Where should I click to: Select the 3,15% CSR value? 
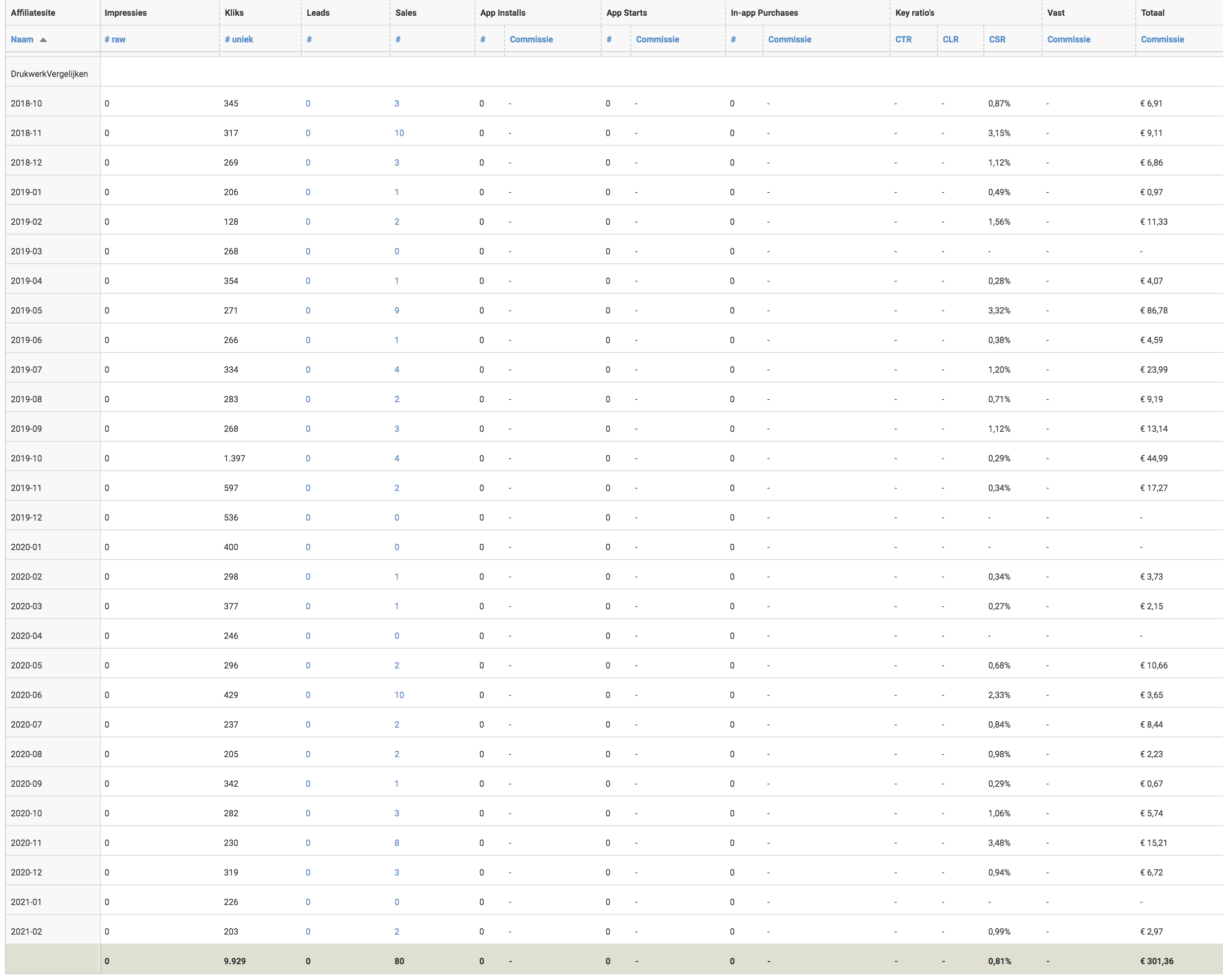(x=999, y=133)
